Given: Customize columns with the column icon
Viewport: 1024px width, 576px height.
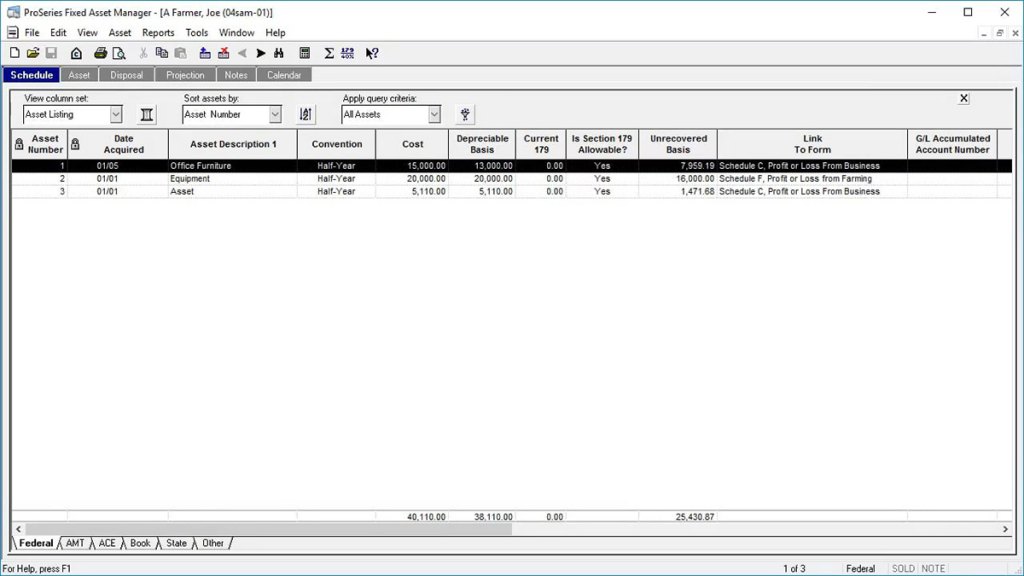Looking at the screenshot, I should click(x=146, y=114).
